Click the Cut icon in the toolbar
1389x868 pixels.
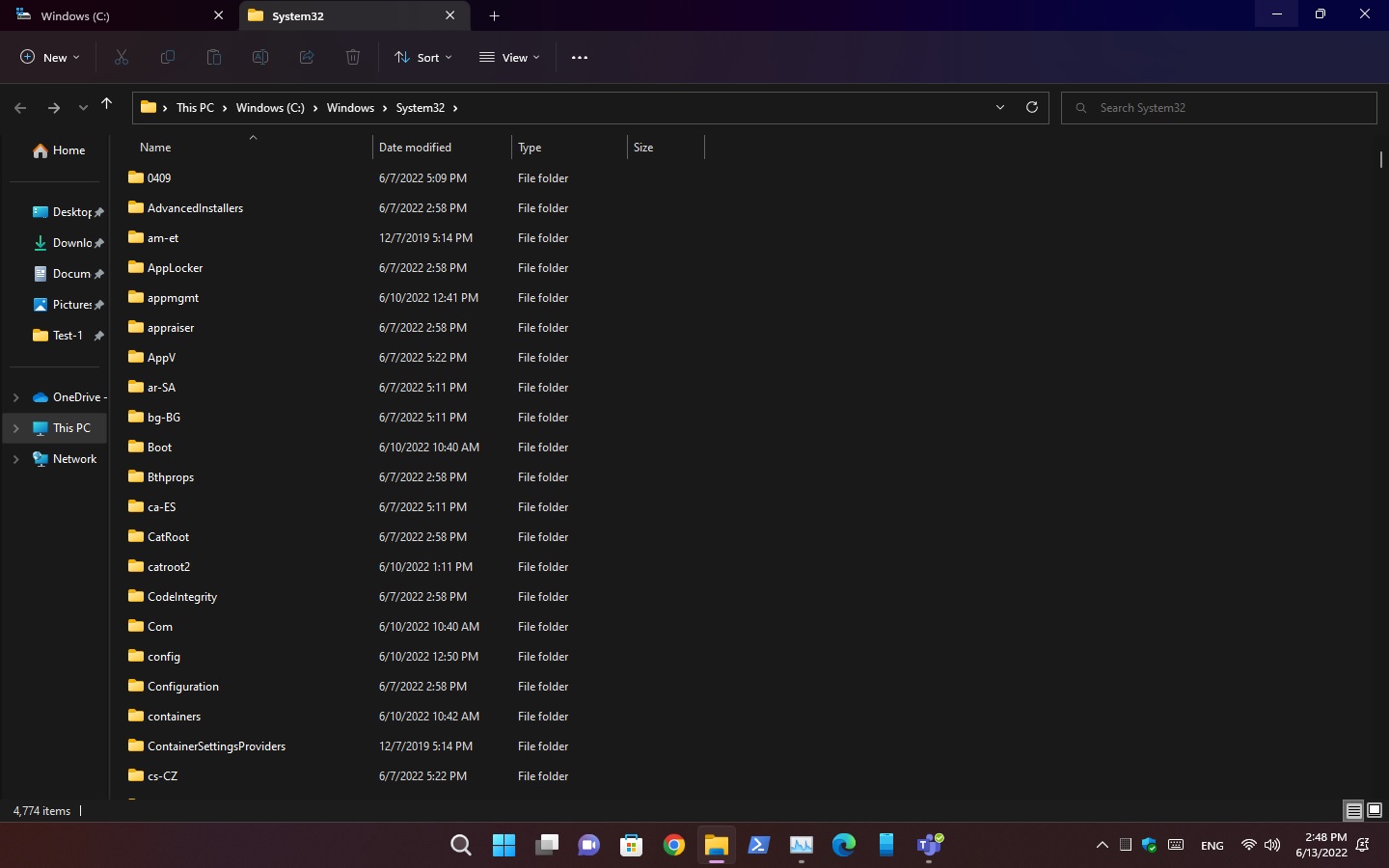pos(122,57)
